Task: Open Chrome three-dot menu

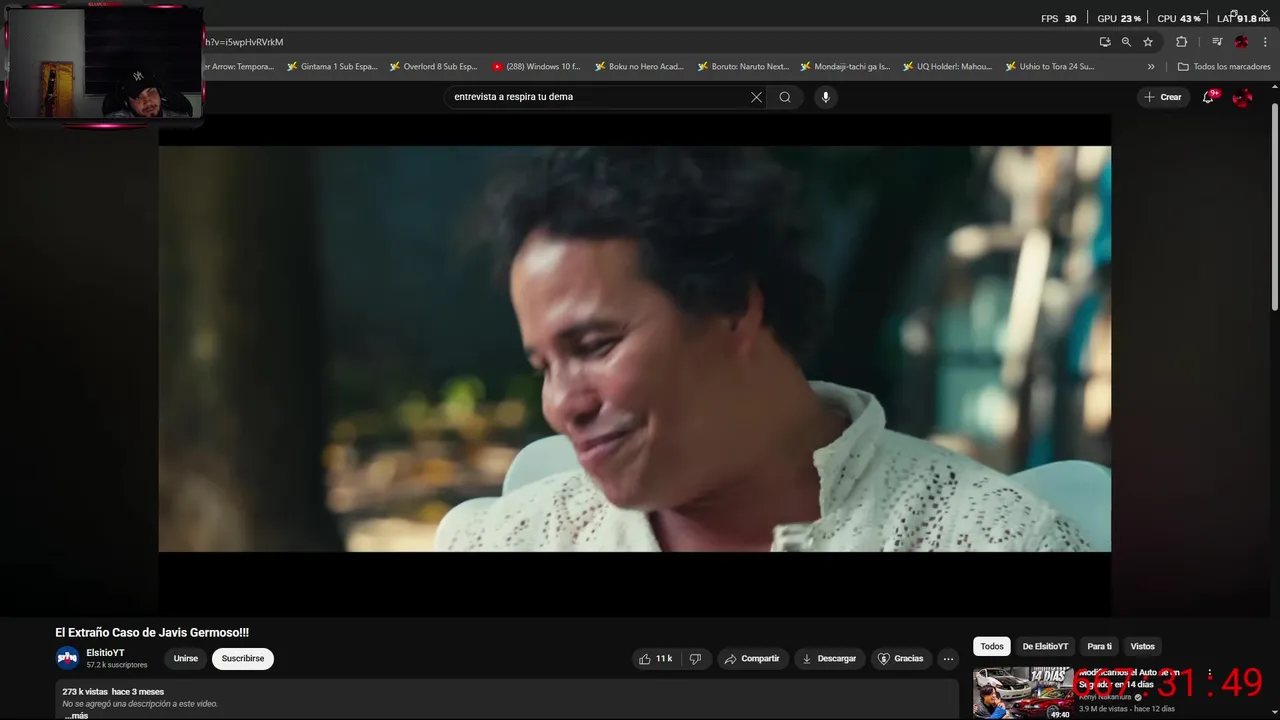Action: coord(1265,42)
